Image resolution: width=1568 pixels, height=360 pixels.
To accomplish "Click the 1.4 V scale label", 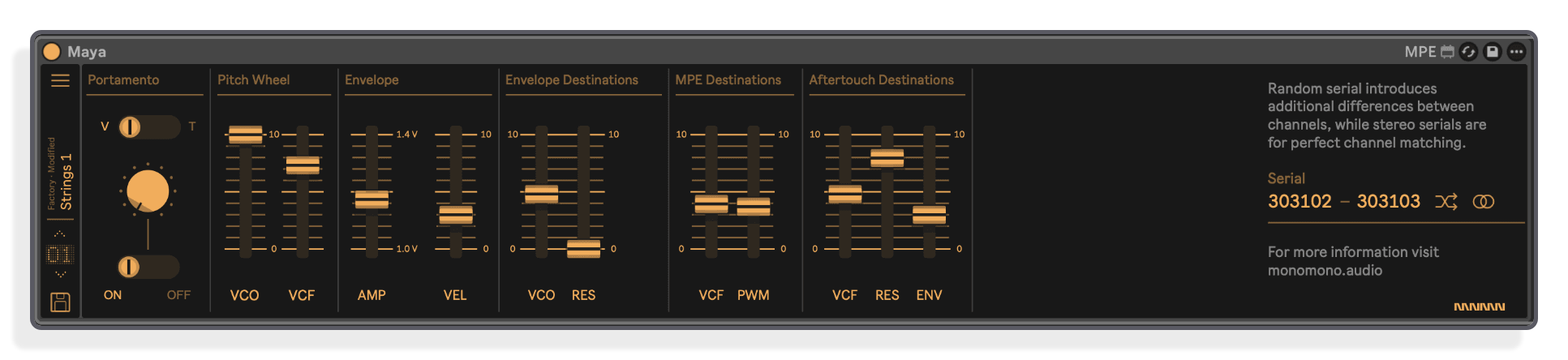I will click(407, 135).
